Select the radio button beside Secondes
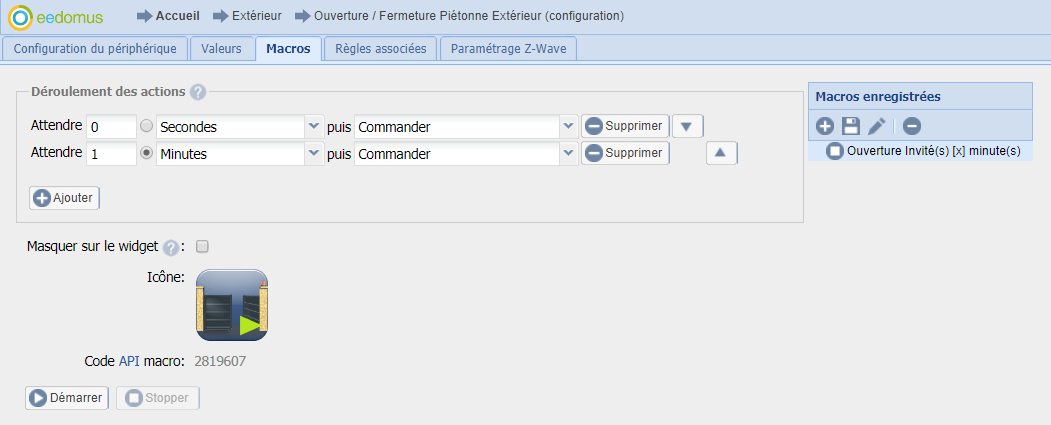Viewport: 1051px width, 425px height. pos(147,125)
